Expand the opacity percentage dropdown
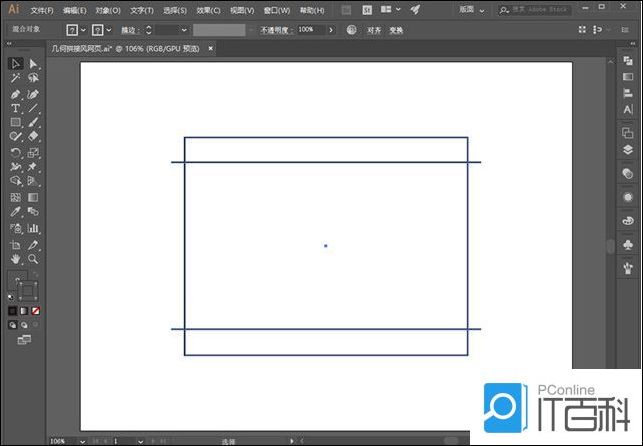The height and width of the screenshot is (446, 643). [334, 30]
